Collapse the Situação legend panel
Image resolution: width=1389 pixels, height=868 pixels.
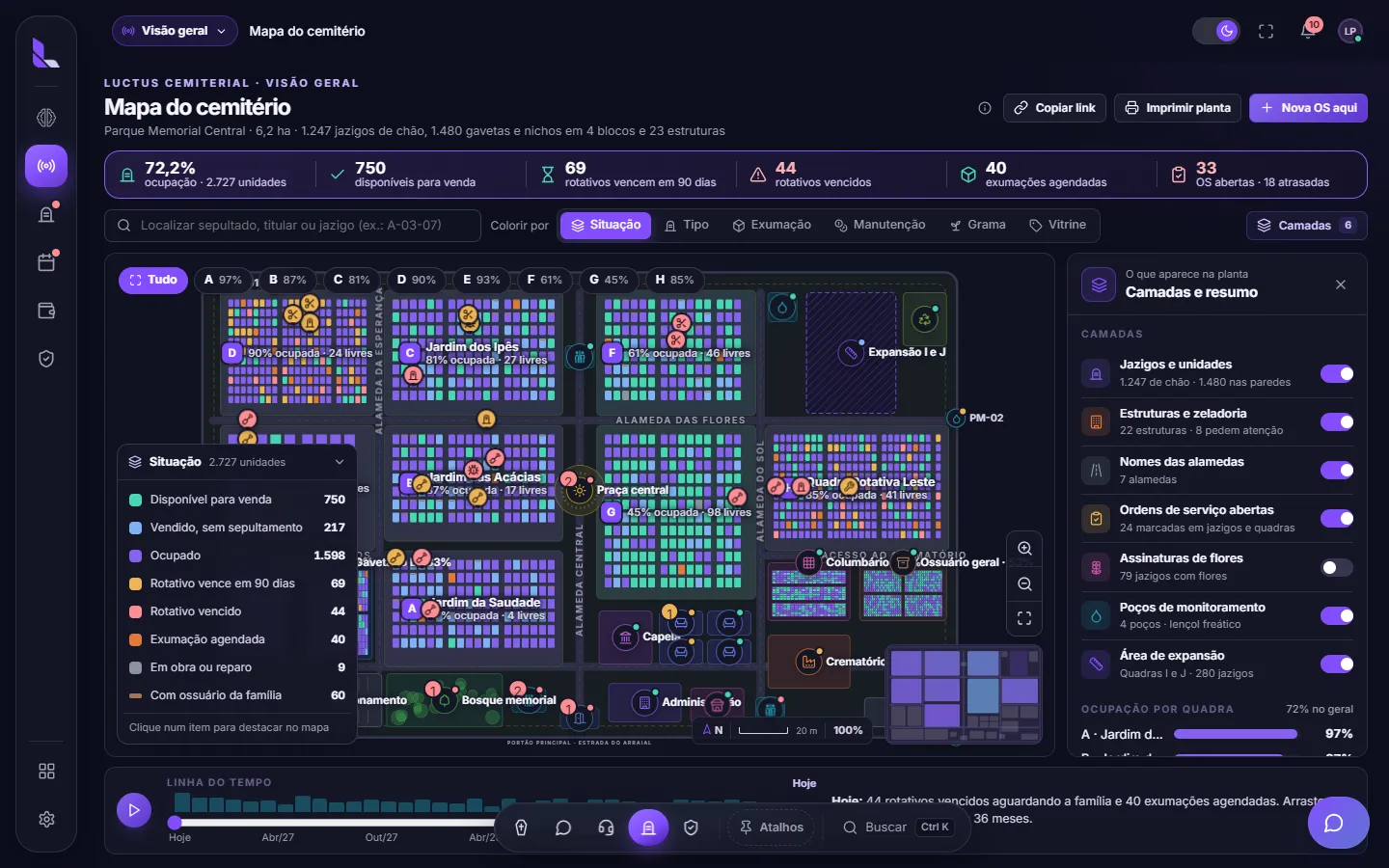pyautogui.click(x=340, y=462)
